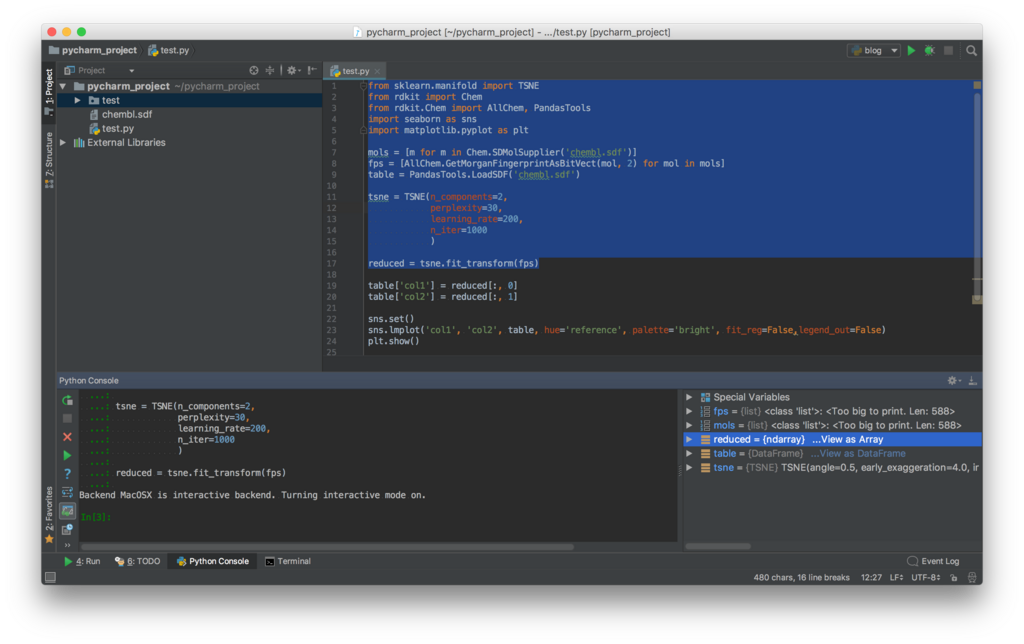Click scroll from source icon in Project panel
The width and height of the screenshot is (1024, 644).
pos(253,70)
